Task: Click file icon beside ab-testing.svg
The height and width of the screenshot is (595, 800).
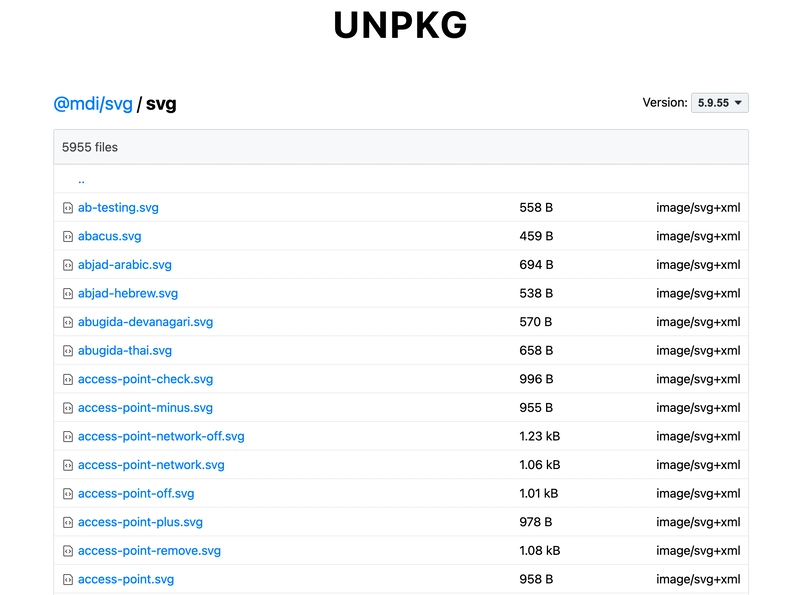Action: [68, 208]
